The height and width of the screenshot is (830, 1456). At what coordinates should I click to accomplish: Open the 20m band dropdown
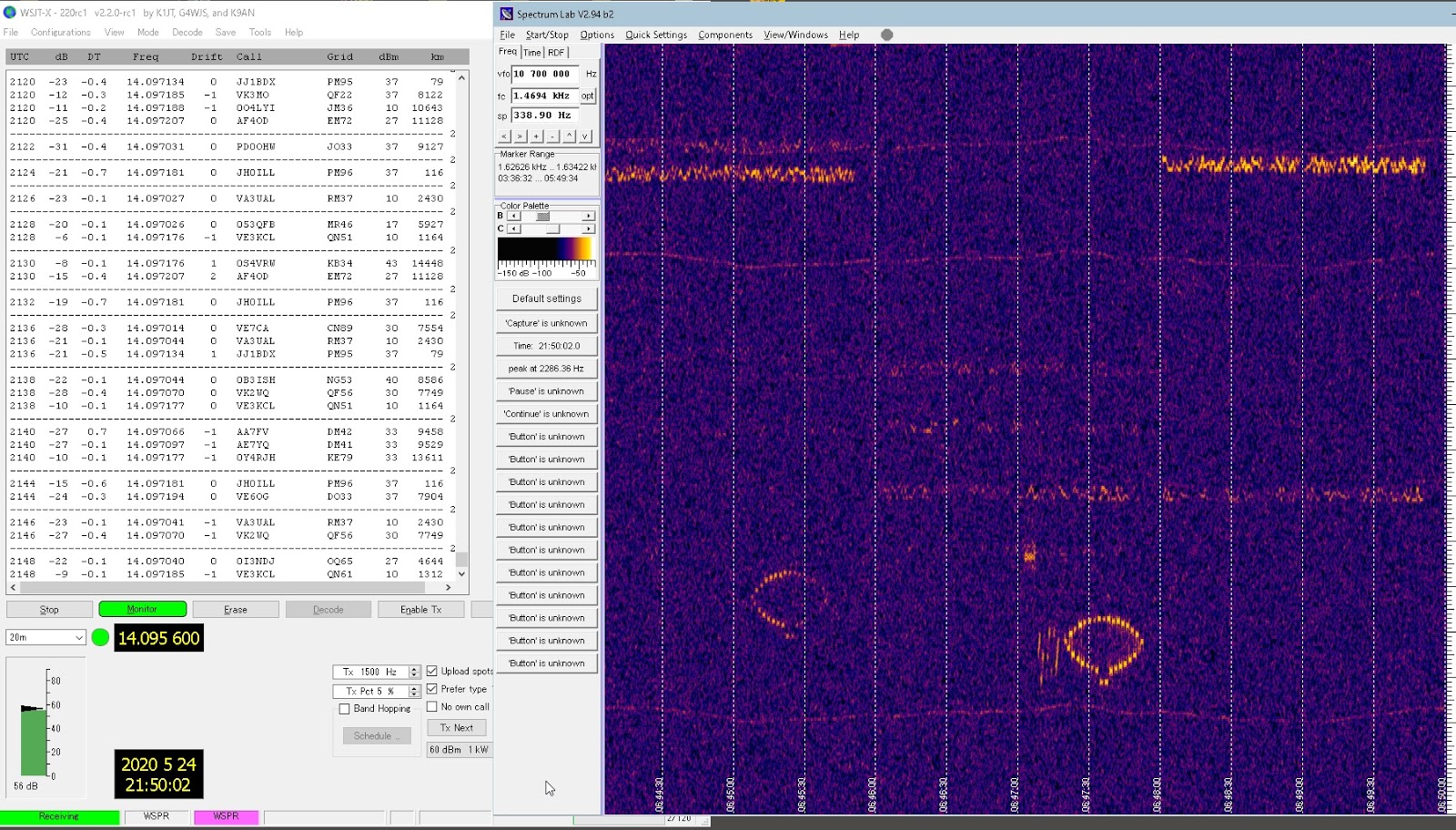click(45, 637)
